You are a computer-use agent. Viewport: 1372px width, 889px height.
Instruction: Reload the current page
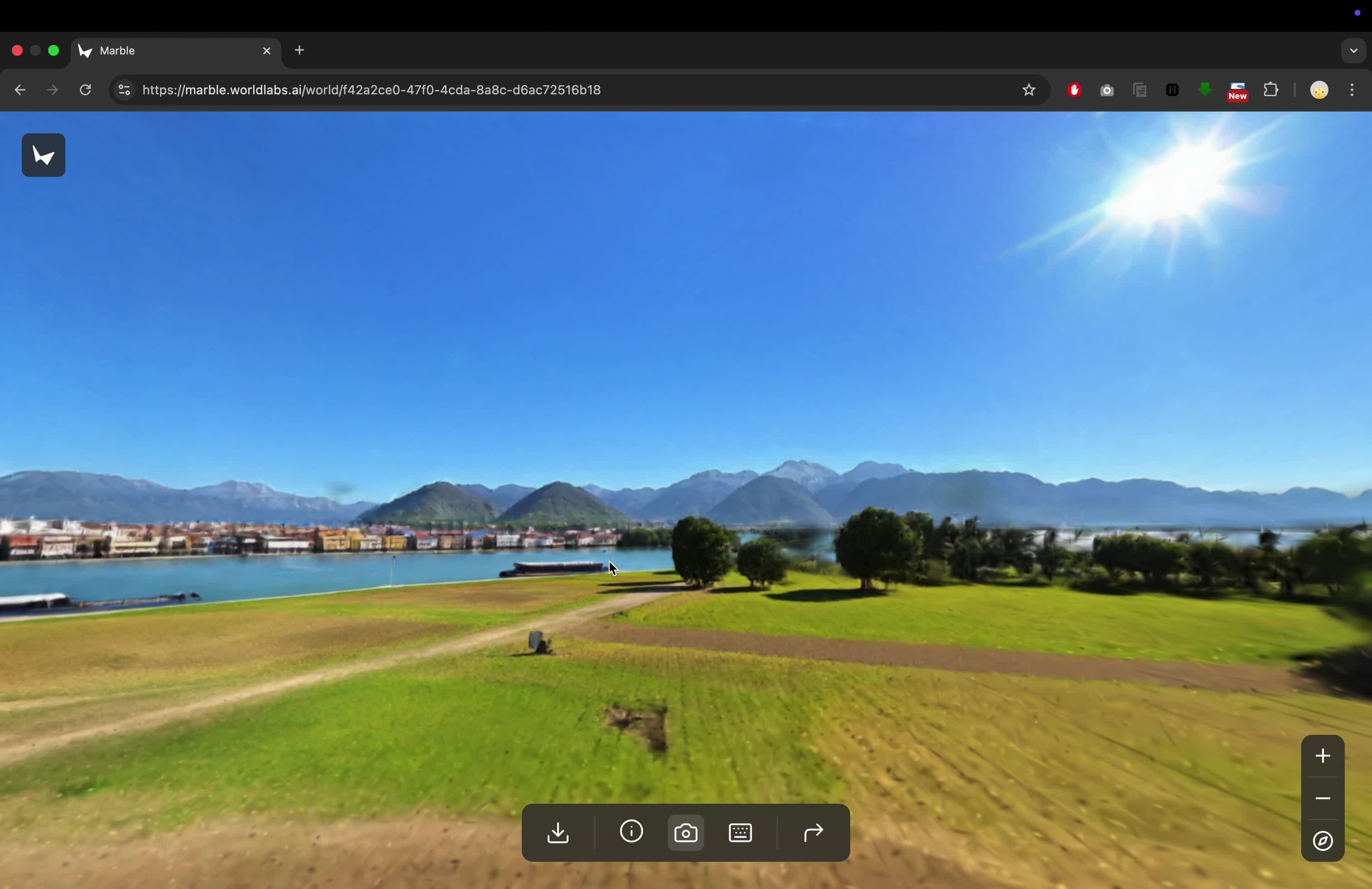tap(85, 90)
